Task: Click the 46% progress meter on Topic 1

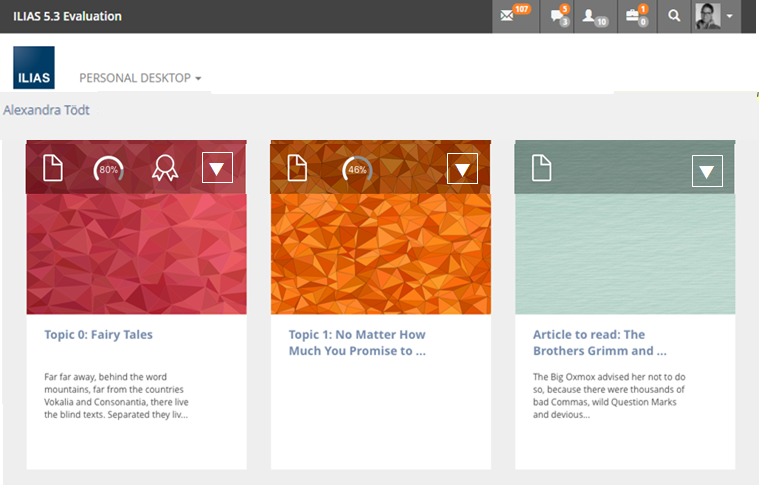Action: (357, 169)
